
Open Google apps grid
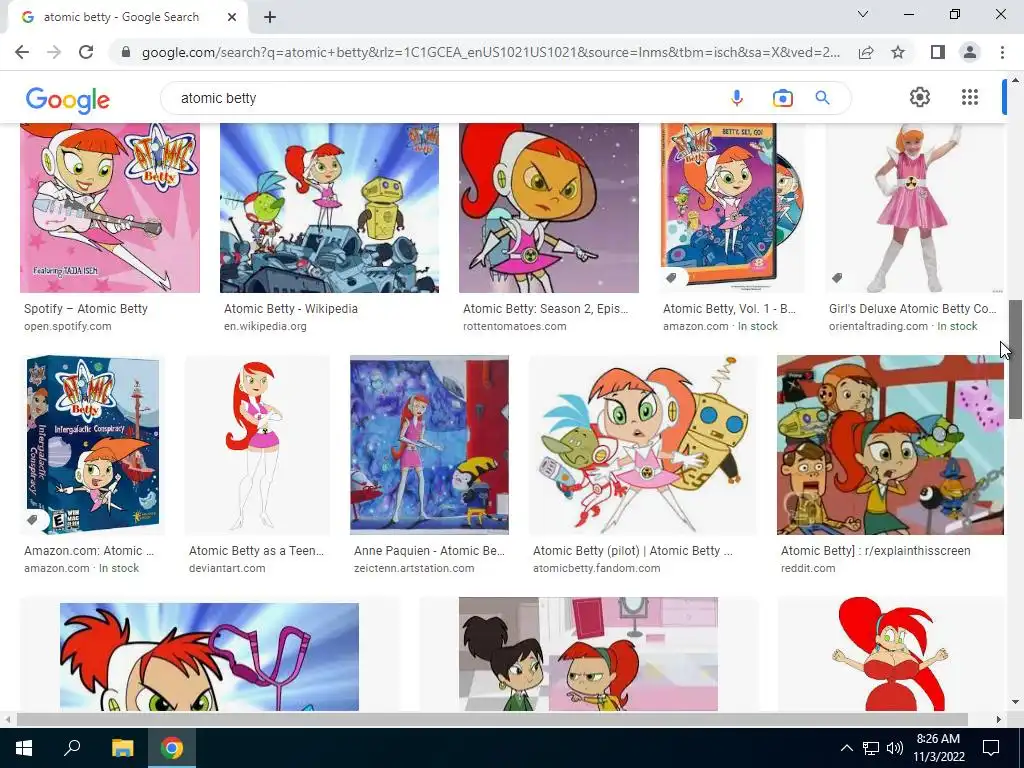(x=970, y=97)
